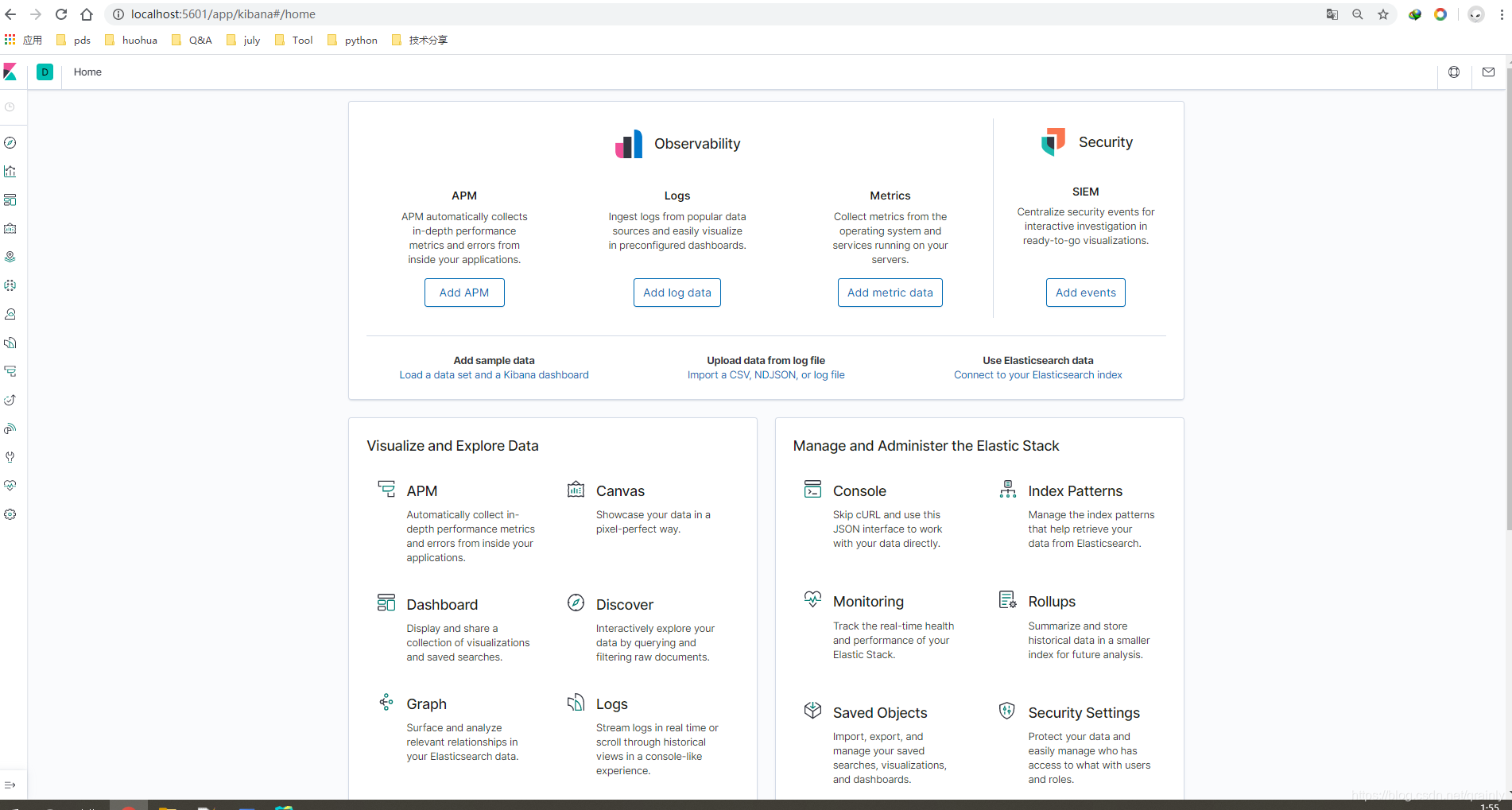Open the Chrome three-dot menu
Viewport: 1512px width, 810px height.
coord(1502,14)
